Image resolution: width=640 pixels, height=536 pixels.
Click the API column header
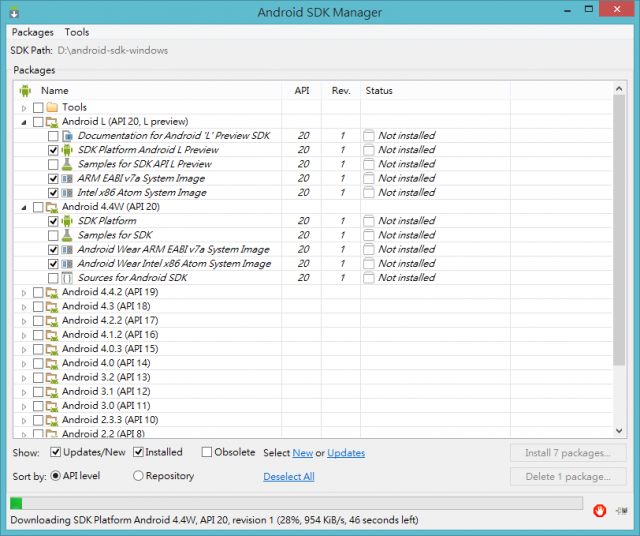point(302,91)
